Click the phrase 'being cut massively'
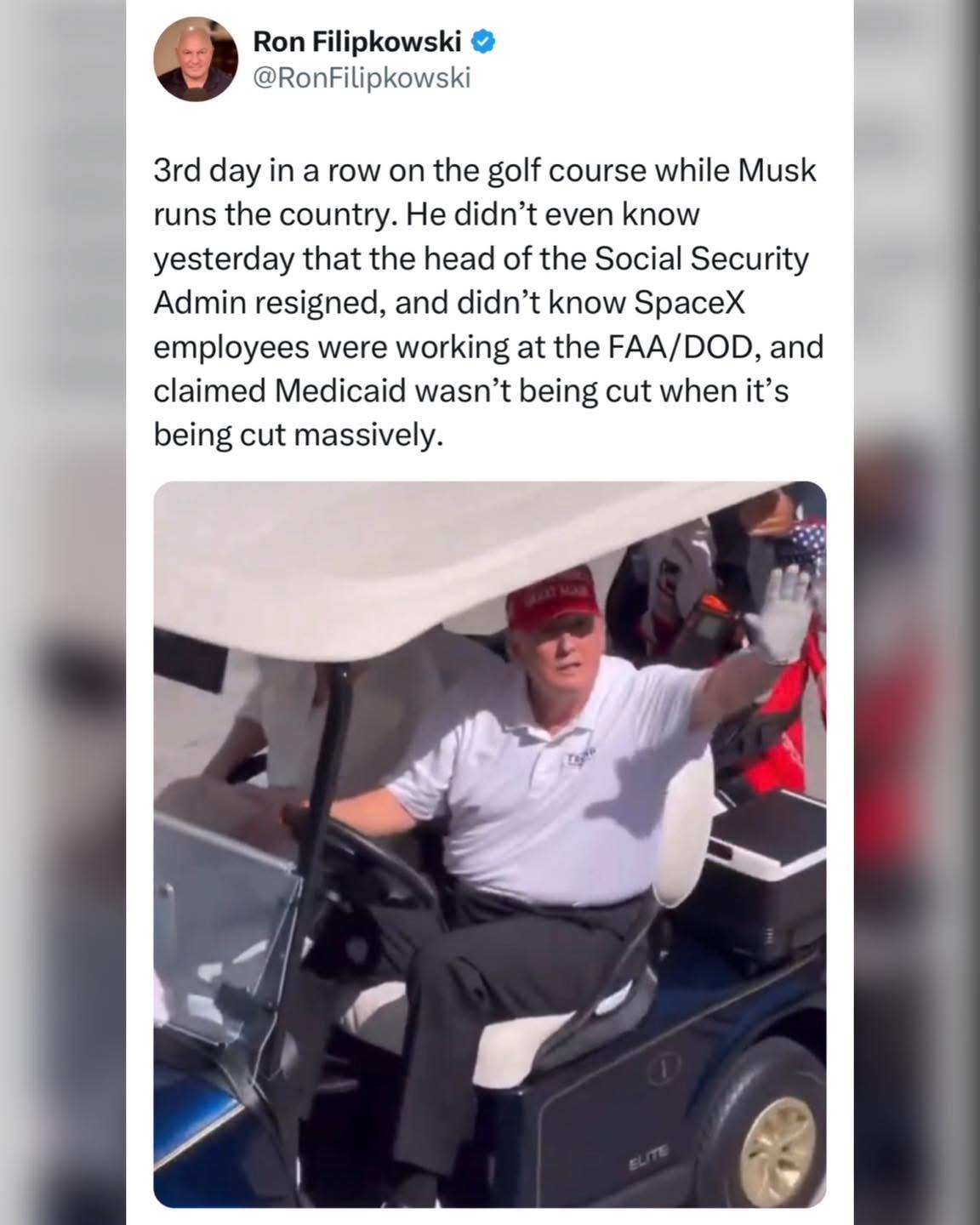Screen dimensions: 980x1225 [x=299, y=436]
